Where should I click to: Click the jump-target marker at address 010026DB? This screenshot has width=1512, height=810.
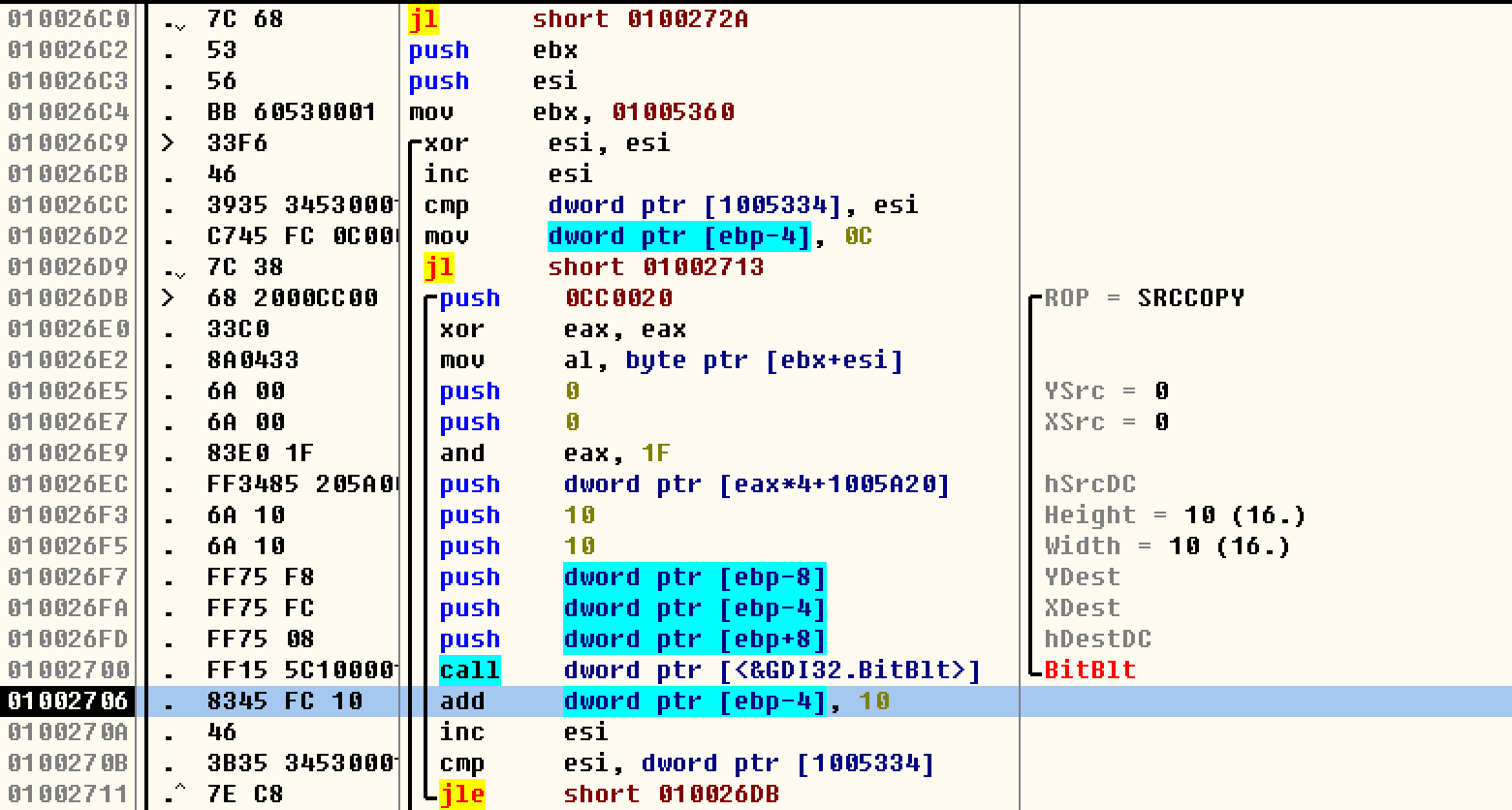pyautogui.click(x=169, y=298)
